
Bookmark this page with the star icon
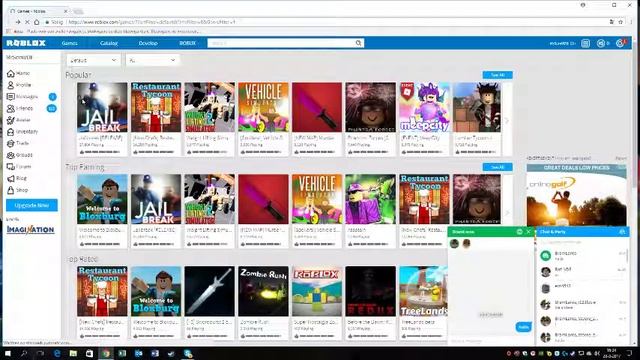[620, 22]
